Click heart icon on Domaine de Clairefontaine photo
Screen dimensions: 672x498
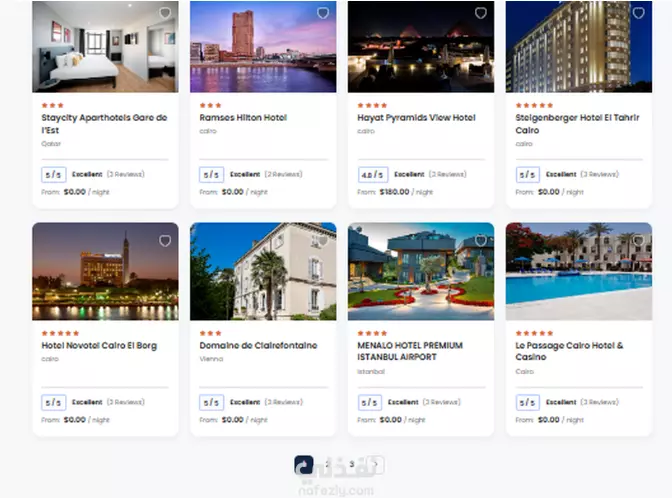[x=323, y=241]
